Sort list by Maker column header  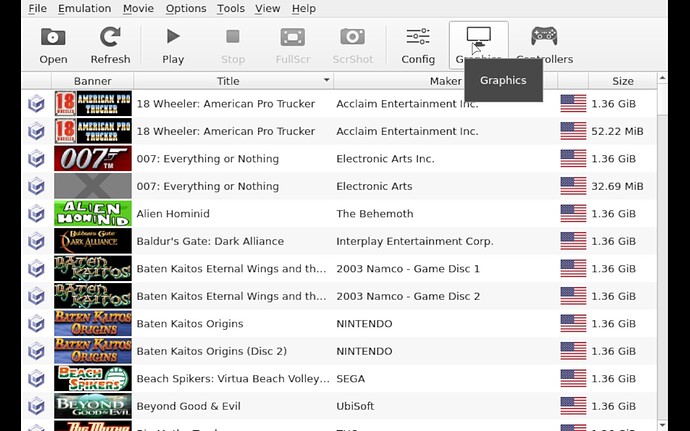click(445, 81)
